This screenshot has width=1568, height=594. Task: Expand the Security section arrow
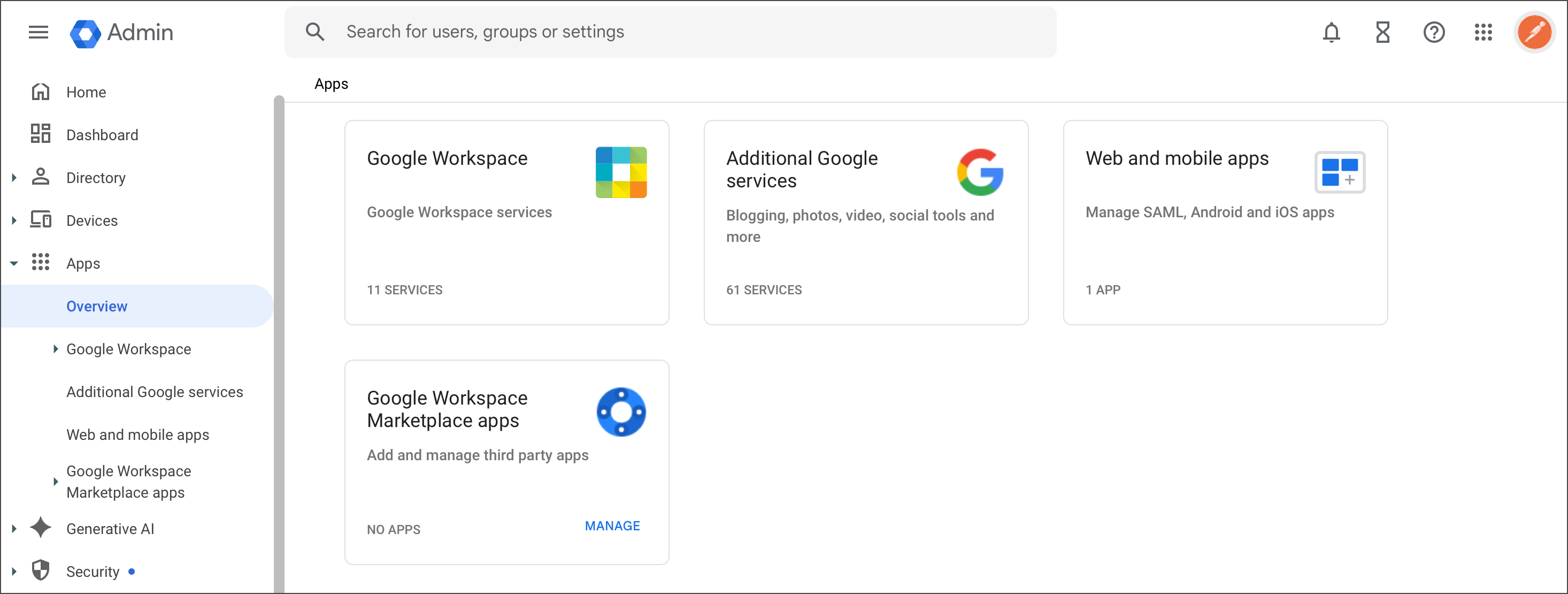(14, 572)
